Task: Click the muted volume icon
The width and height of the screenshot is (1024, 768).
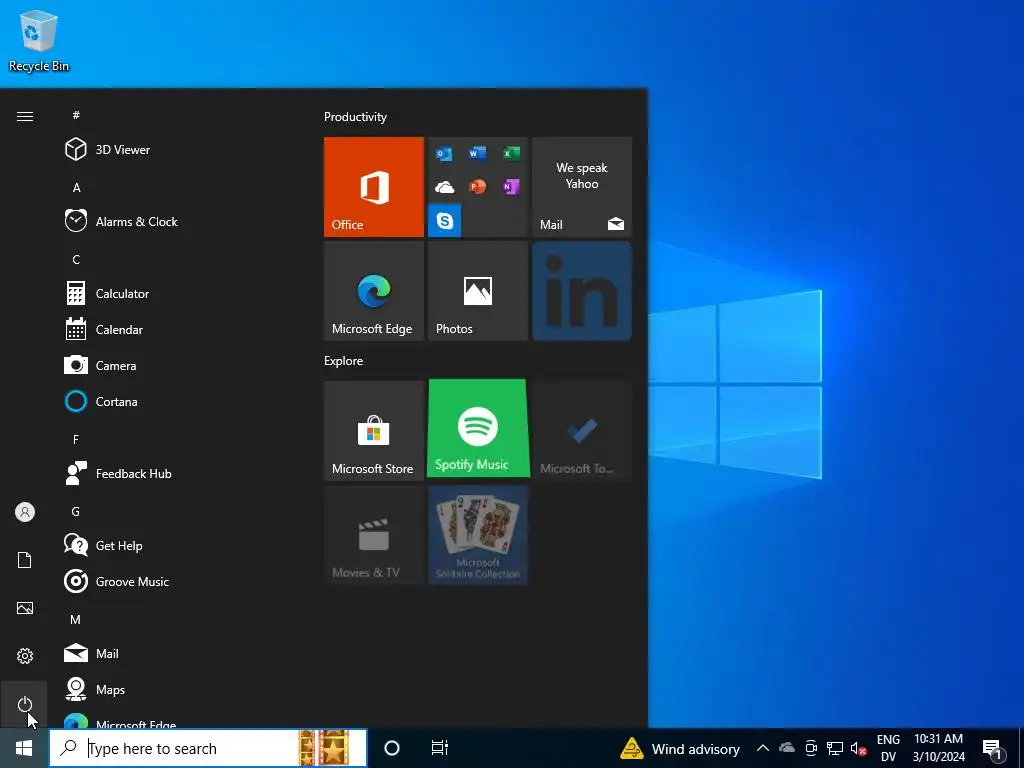Action: coord(858,748)
